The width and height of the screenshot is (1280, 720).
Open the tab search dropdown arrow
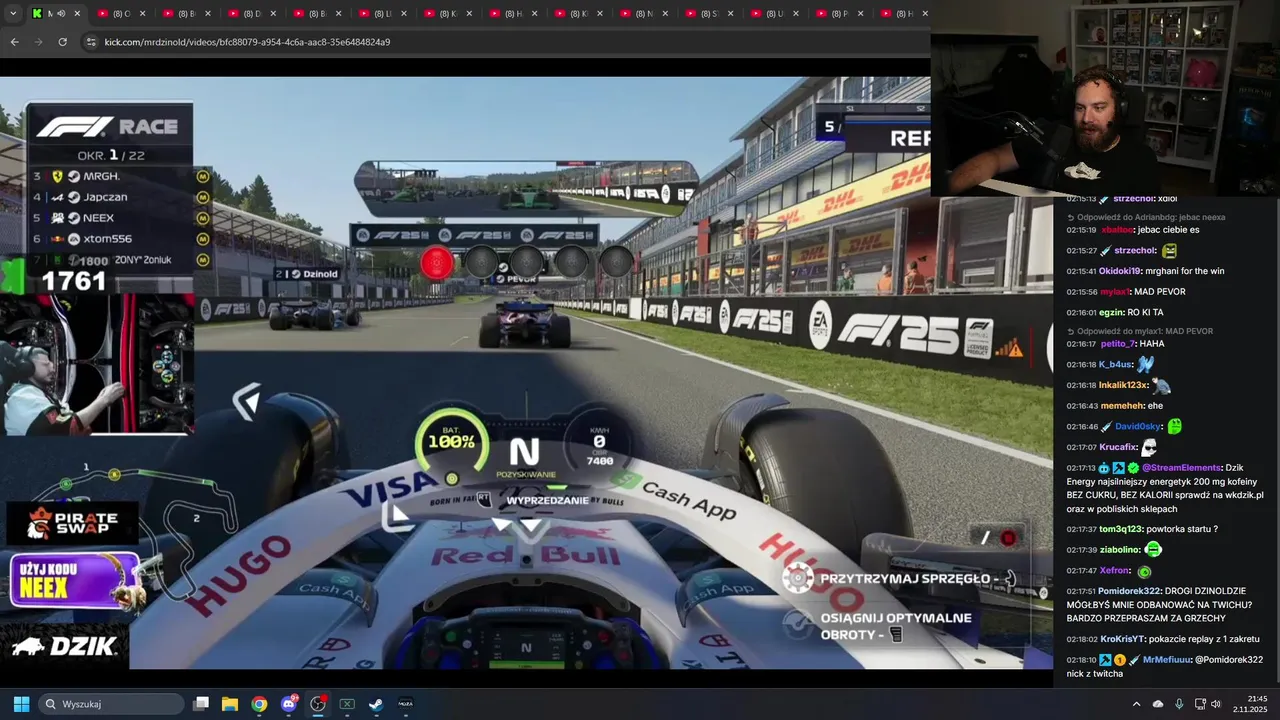(12, 13)
